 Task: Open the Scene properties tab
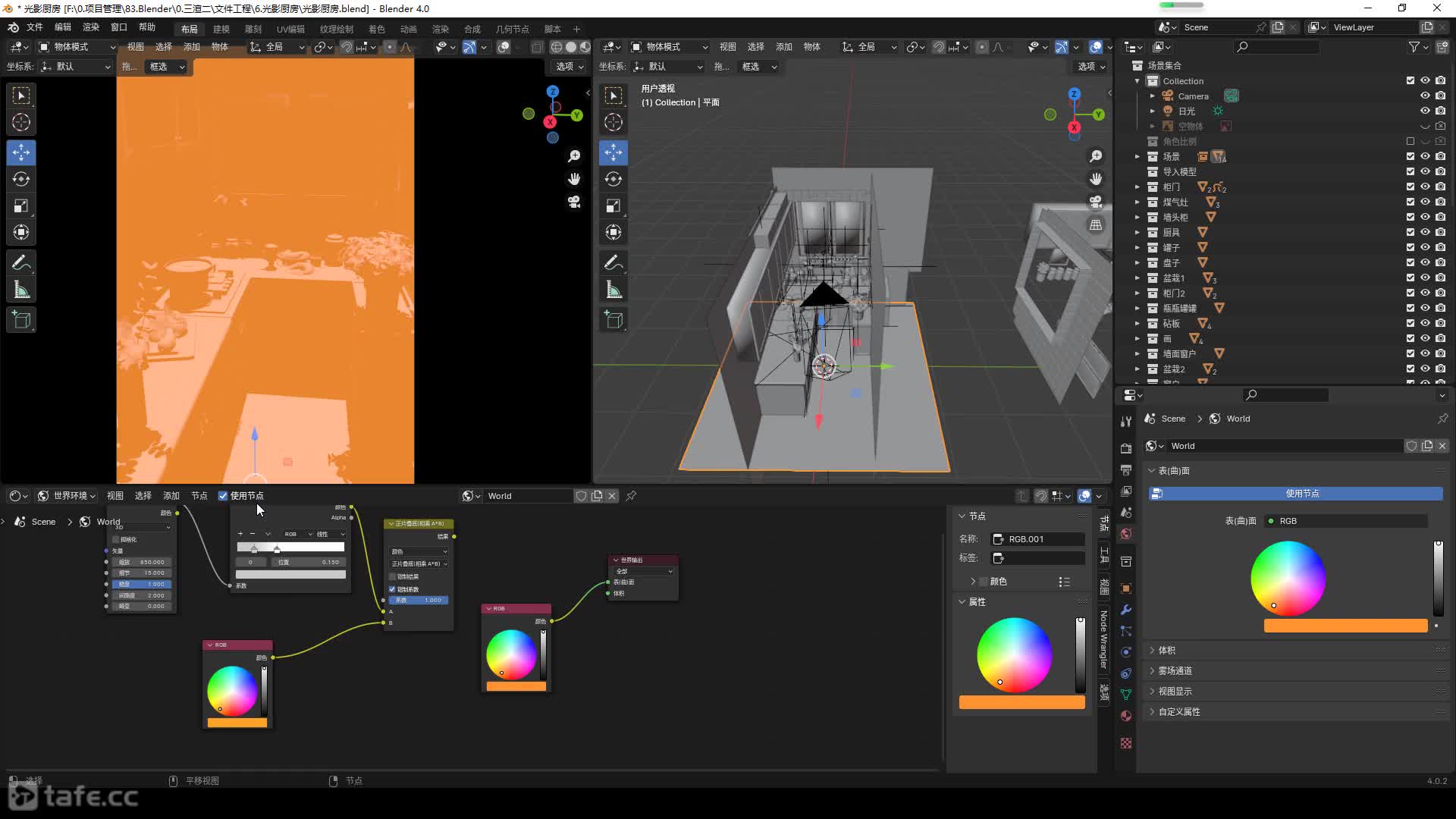pyautogui.click(x=1126, y=513)
